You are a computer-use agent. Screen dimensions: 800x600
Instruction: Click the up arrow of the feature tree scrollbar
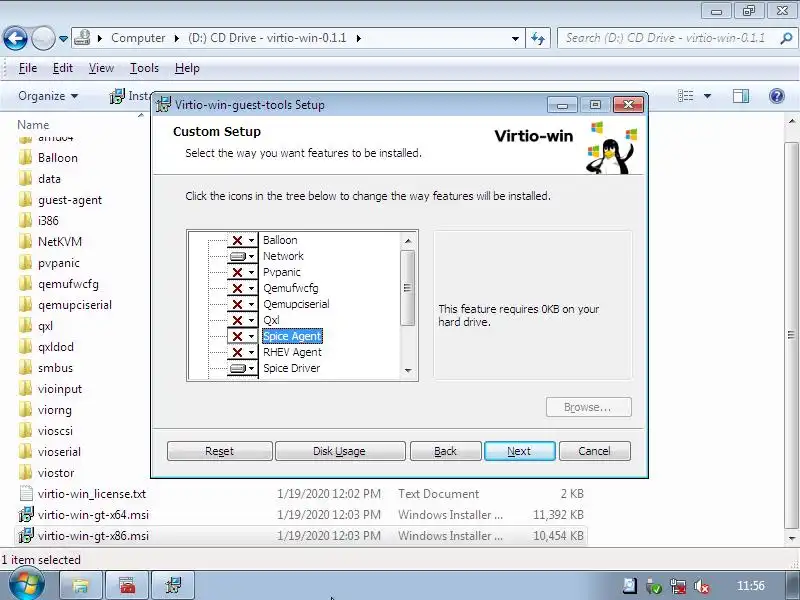(x=408, y=241)
